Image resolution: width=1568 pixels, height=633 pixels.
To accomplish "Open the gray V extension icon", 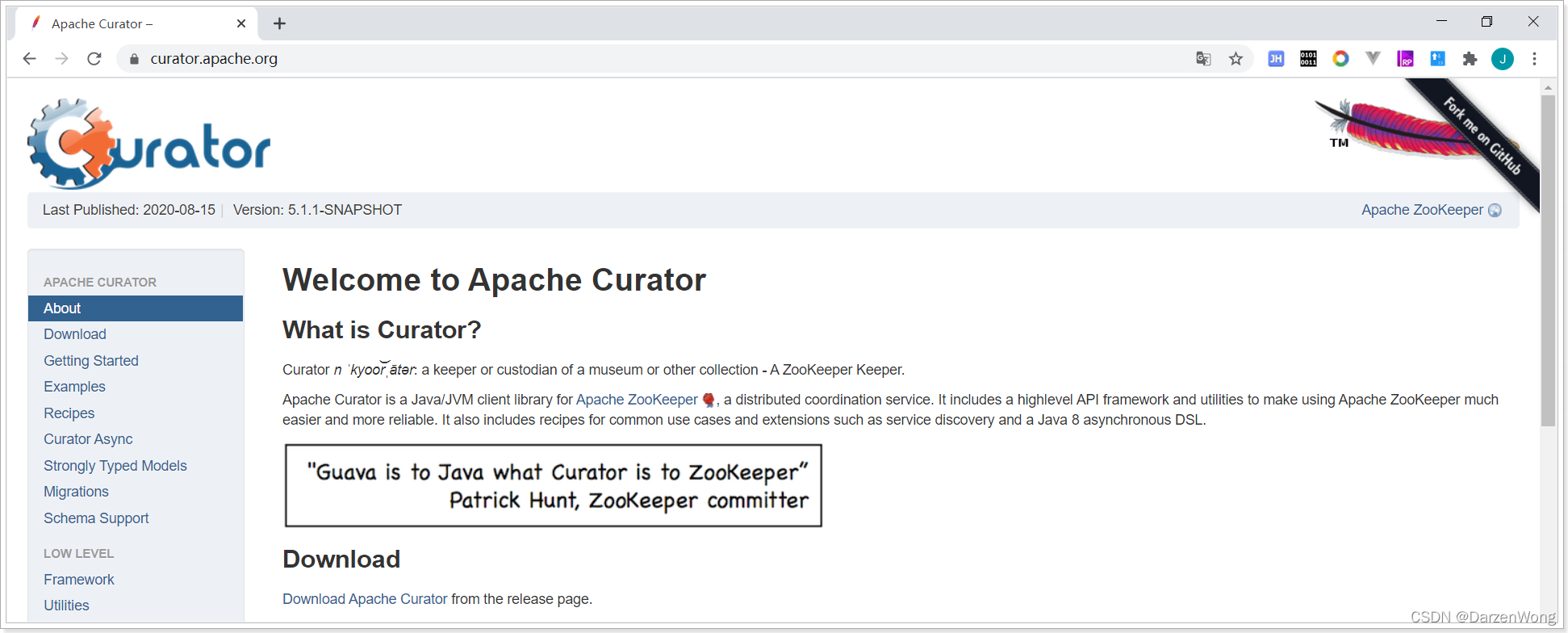I will click(x=1373, y=59).
